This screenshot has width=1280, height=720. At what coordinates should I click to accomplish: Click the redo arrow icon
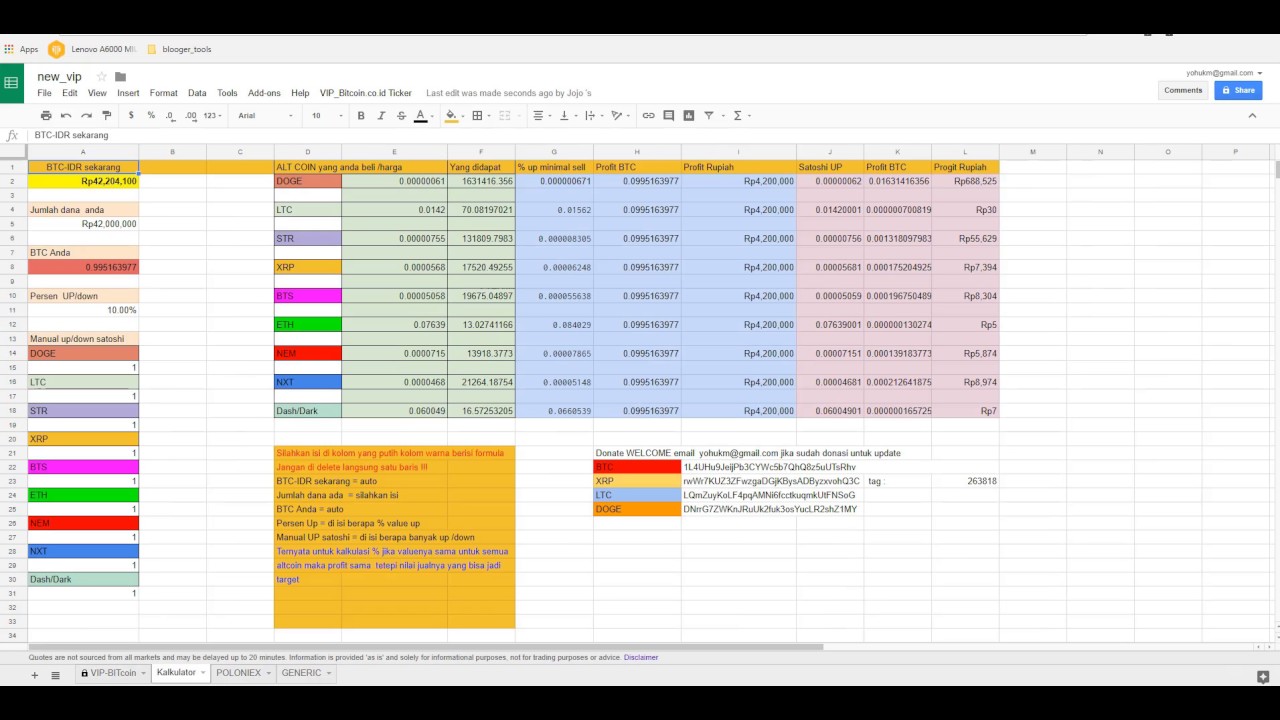coord(86,116)
